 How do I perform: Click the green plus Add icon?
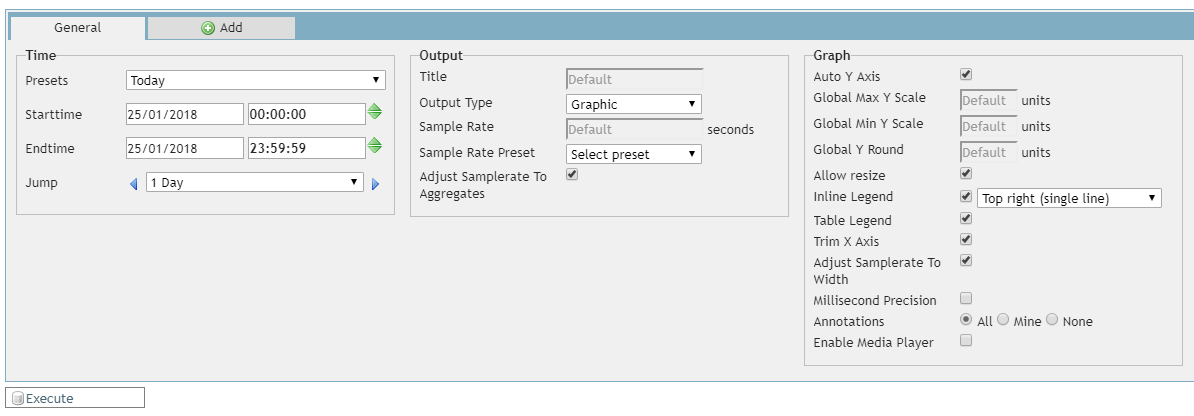(208, 28)
